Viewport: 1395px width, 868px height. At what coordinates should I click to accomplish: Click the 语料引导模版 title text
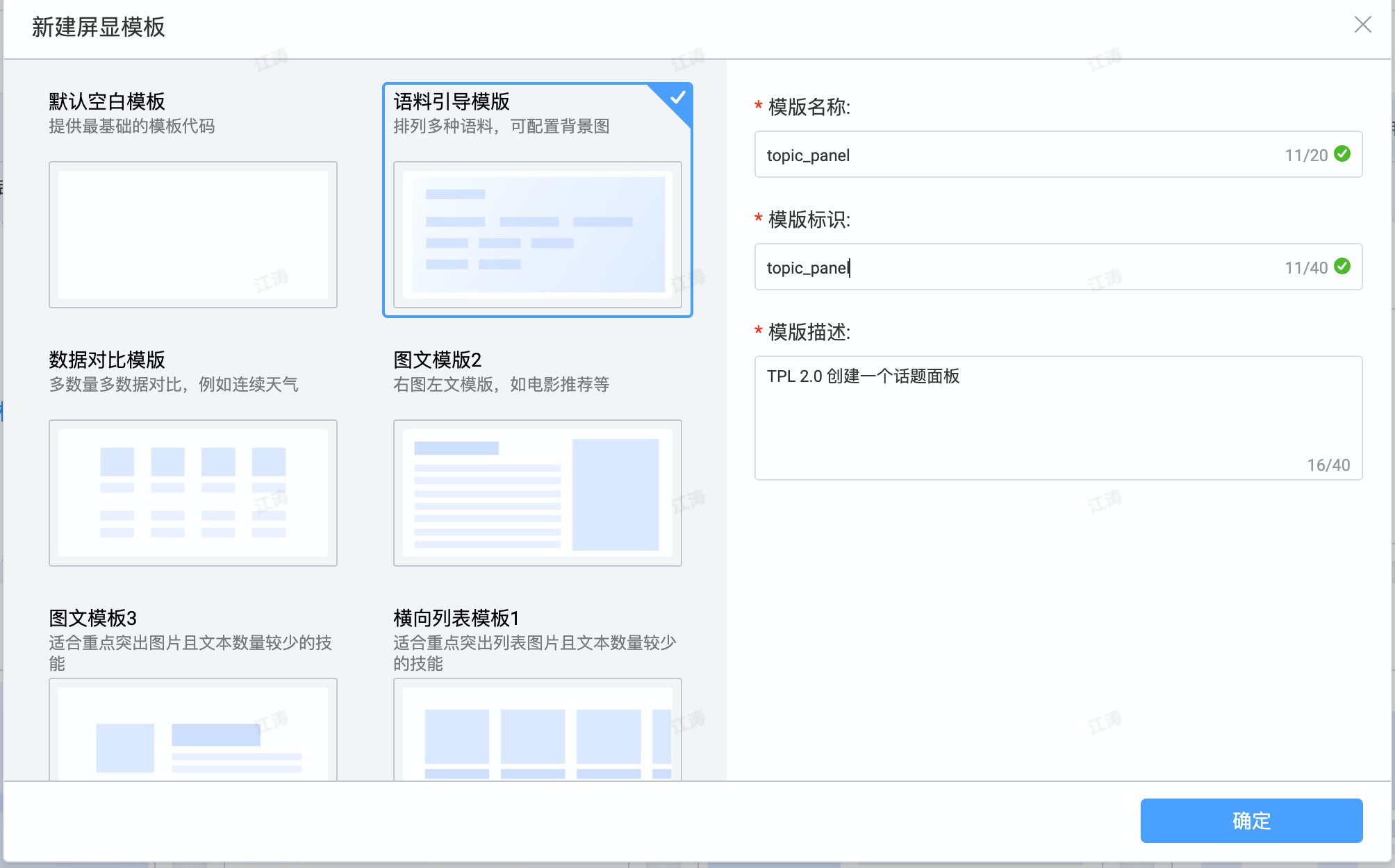(452, 101)
